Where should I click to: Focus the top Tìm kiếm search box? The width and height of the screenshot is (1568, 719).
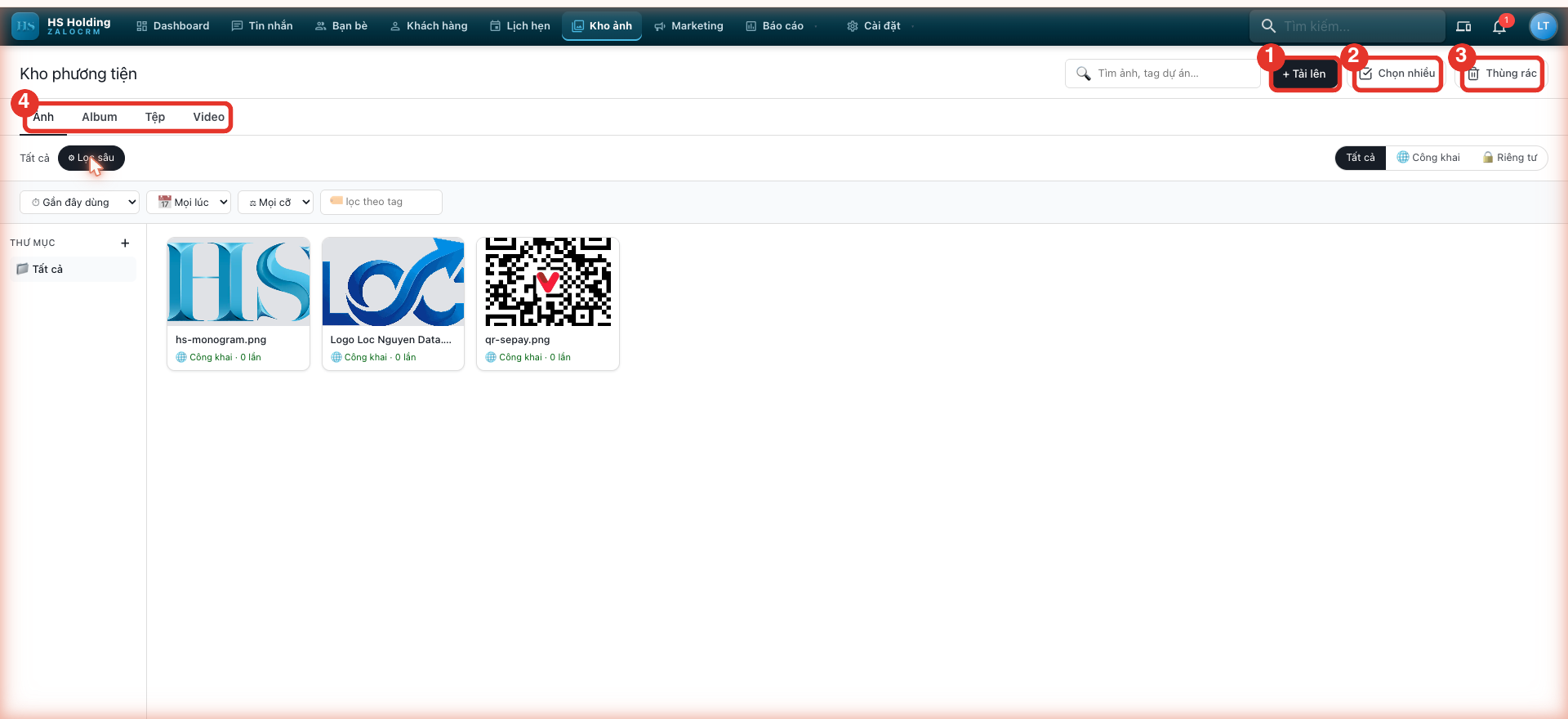[1347, 26]
